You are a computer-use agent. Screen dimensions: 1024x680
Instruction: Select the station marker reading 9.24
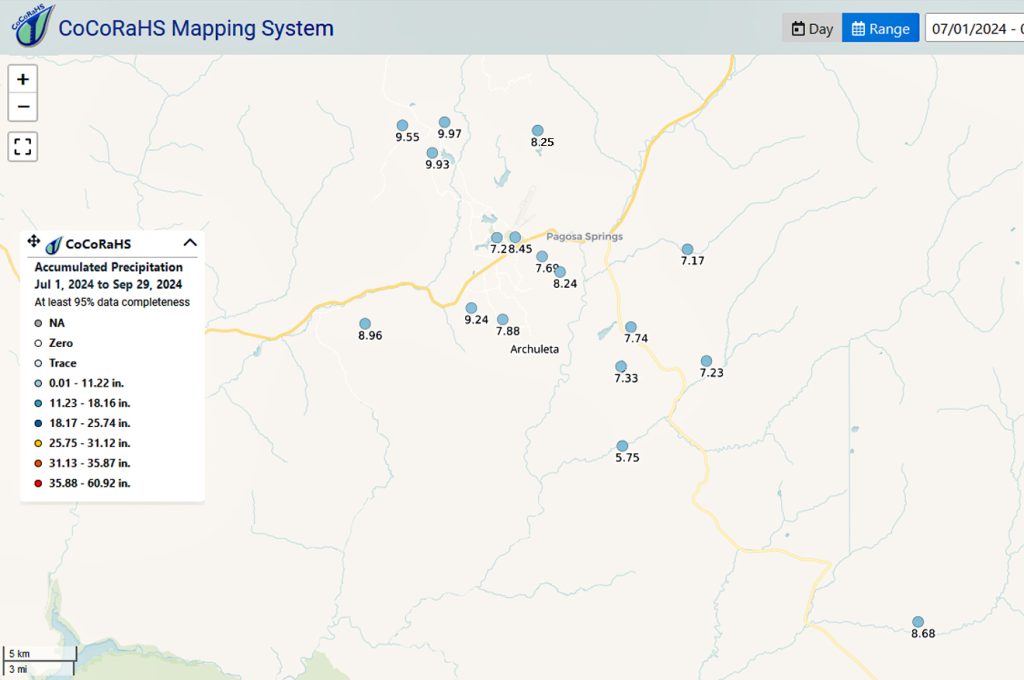pos(471,308)
